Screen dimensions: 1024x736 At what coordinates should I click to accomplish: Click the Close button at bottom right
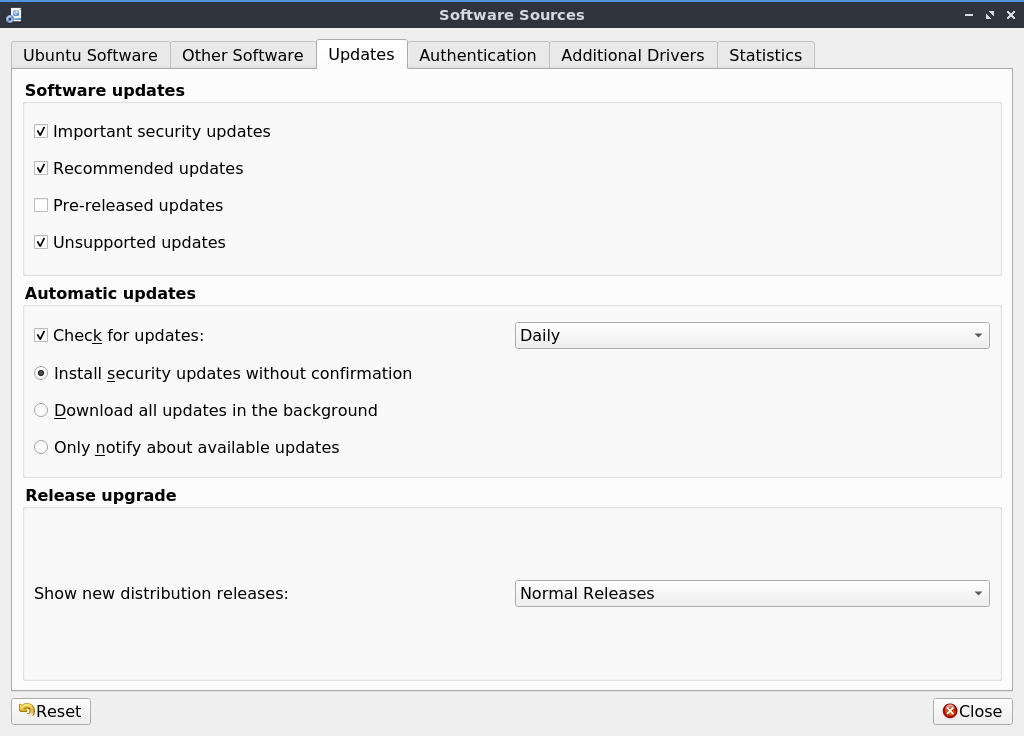[x=972, y=711]
